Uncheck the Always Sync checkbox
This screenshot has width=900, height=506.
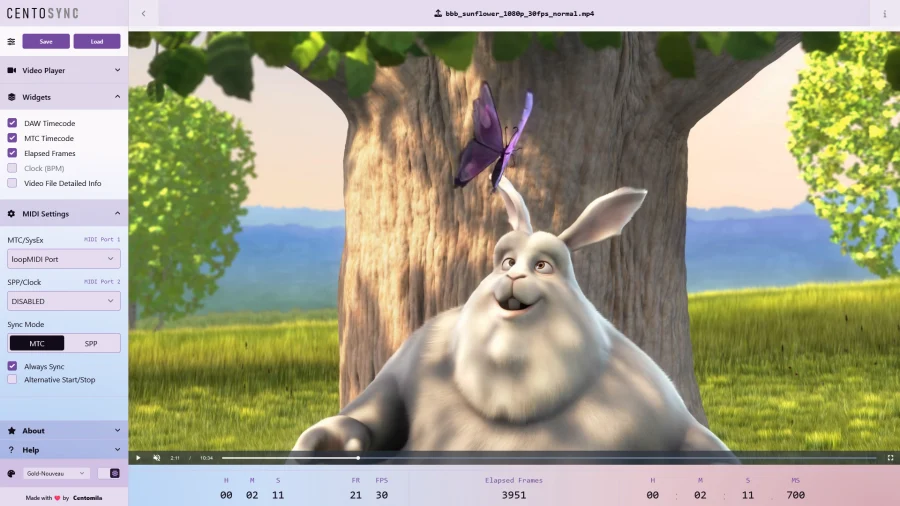pyautogui.click(x=12, y=365)
